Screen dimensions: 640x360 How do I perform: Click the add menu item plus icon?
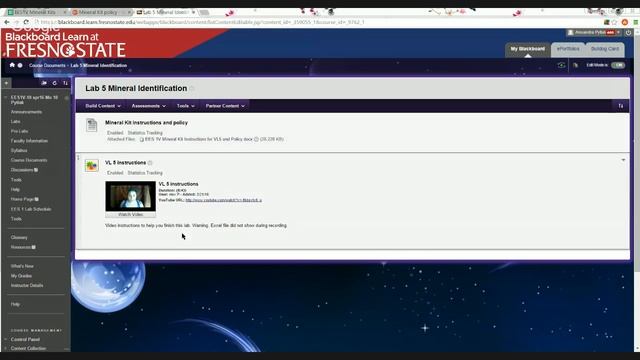(x=7, y=83)
